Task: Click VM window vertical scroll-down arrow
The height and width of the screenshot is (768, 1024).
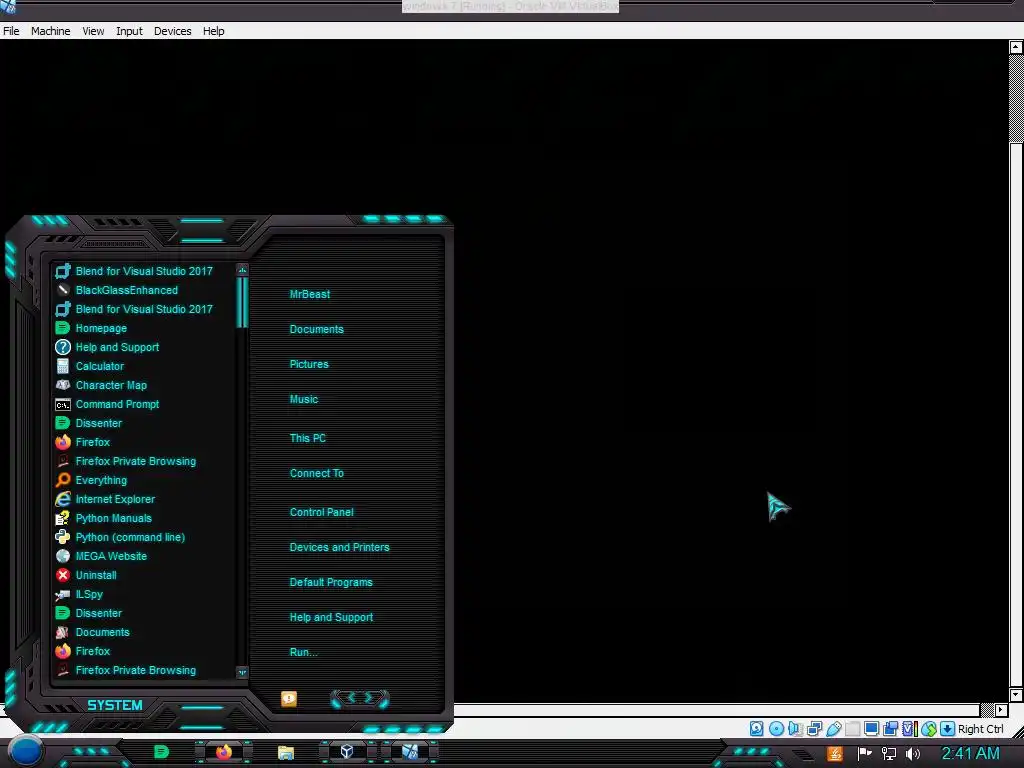Action: click(x=1016, y=695)
